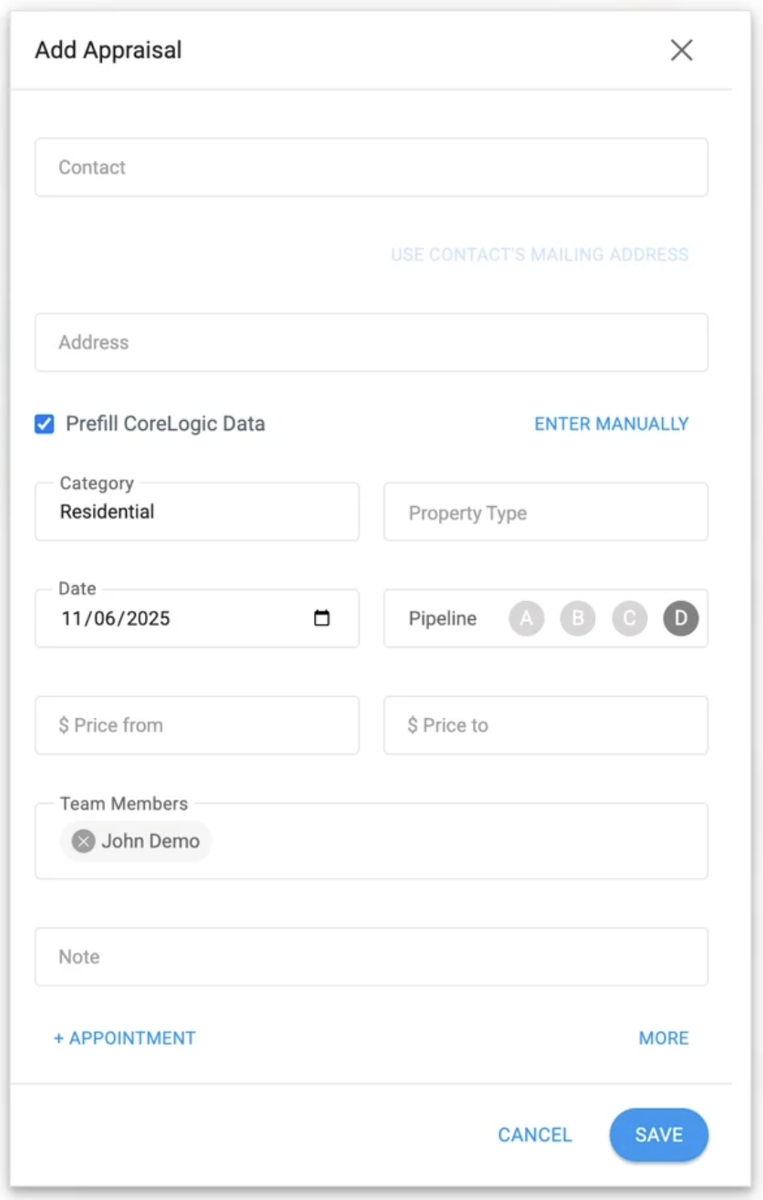Image resolution: width=763 pixels, height=1200 pixels.
Task: Click the Price from field
Action: click(197, 725)
